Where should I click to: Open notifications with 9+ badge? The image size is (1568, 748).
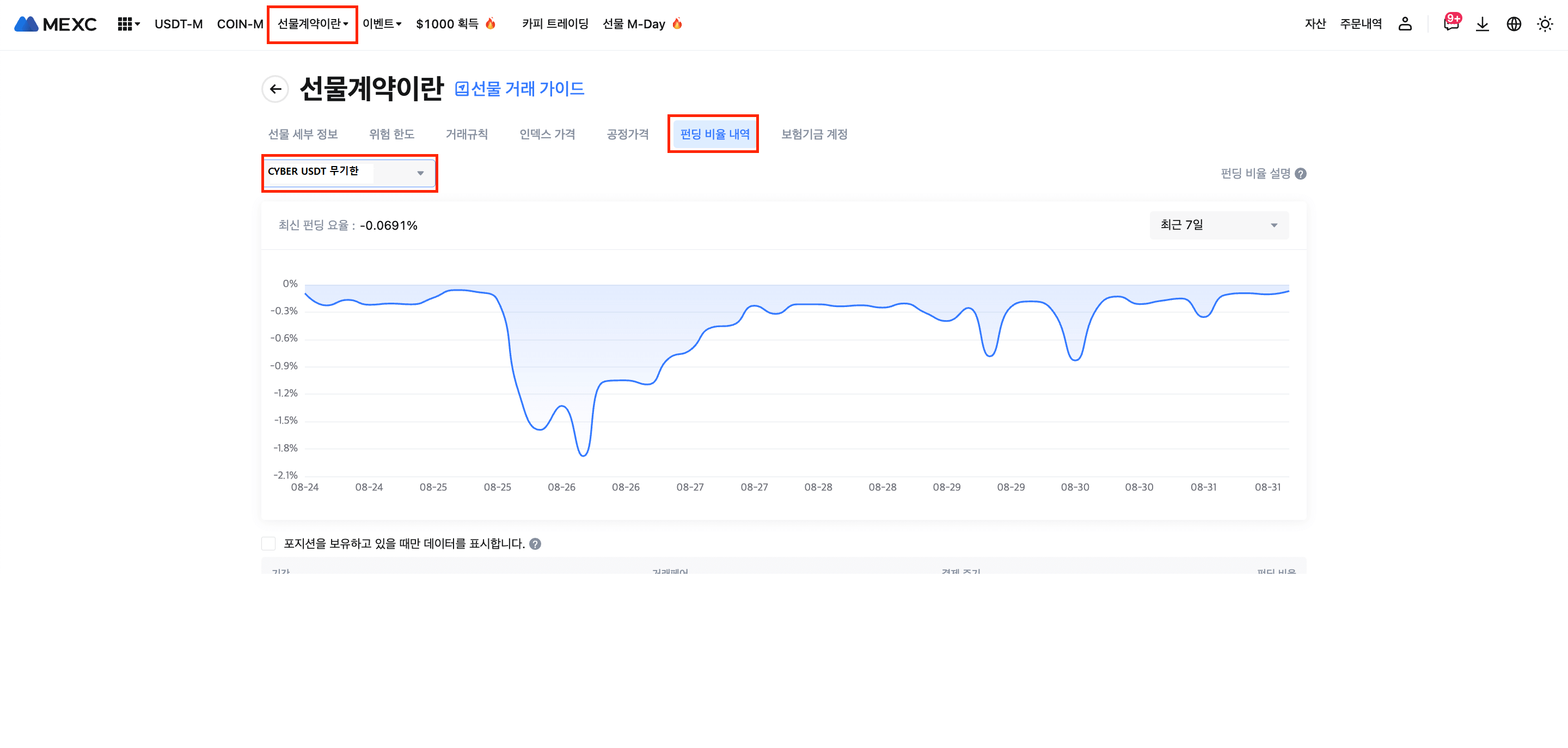click(x=1450, y=24)
